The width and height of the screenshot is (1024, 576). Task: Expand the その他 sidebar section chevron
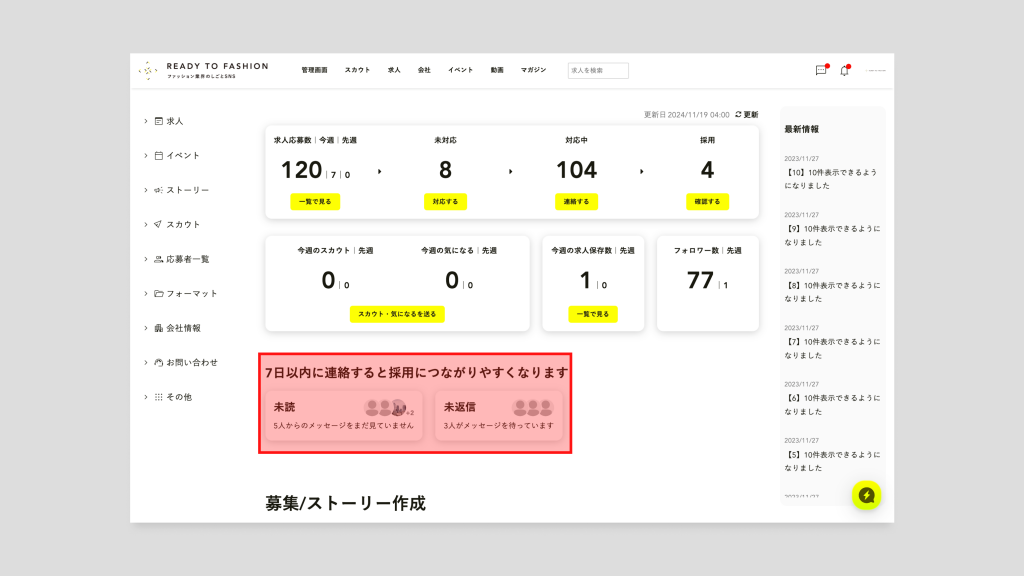coord(145,397)
